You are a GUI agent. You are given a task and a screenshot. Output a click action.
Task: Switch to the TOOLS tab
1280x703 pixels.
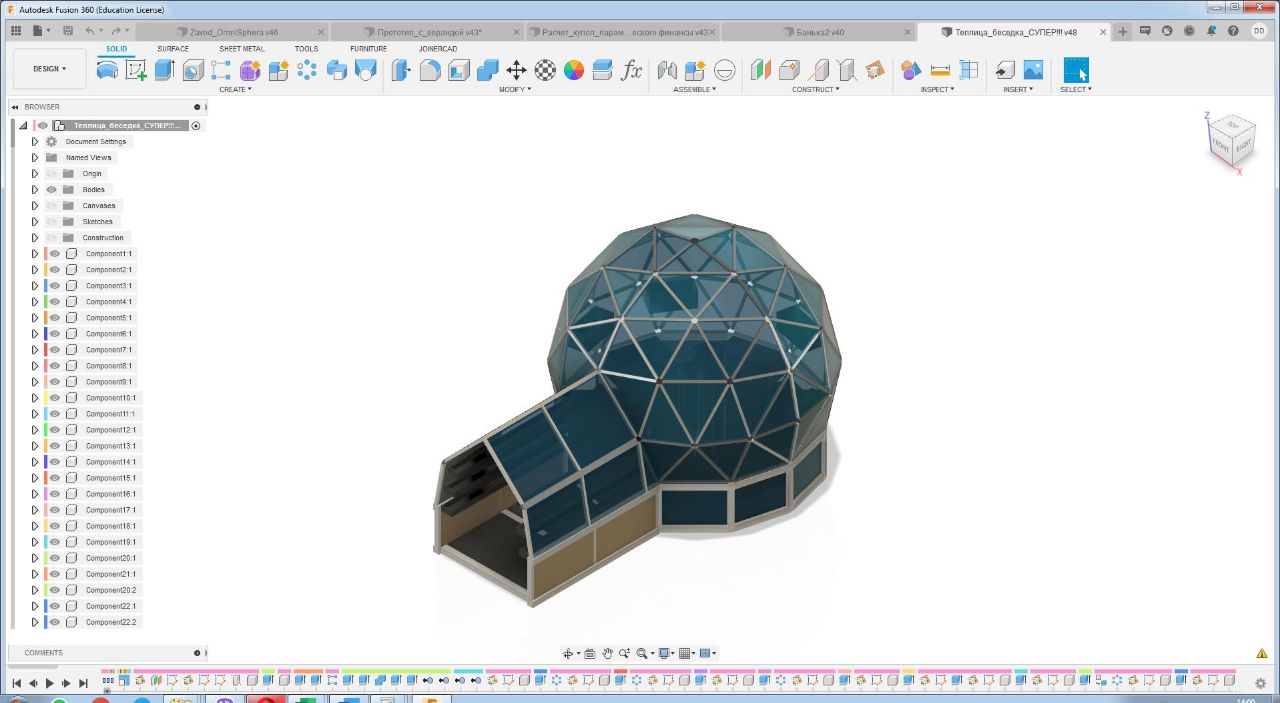tap(306, 48)
